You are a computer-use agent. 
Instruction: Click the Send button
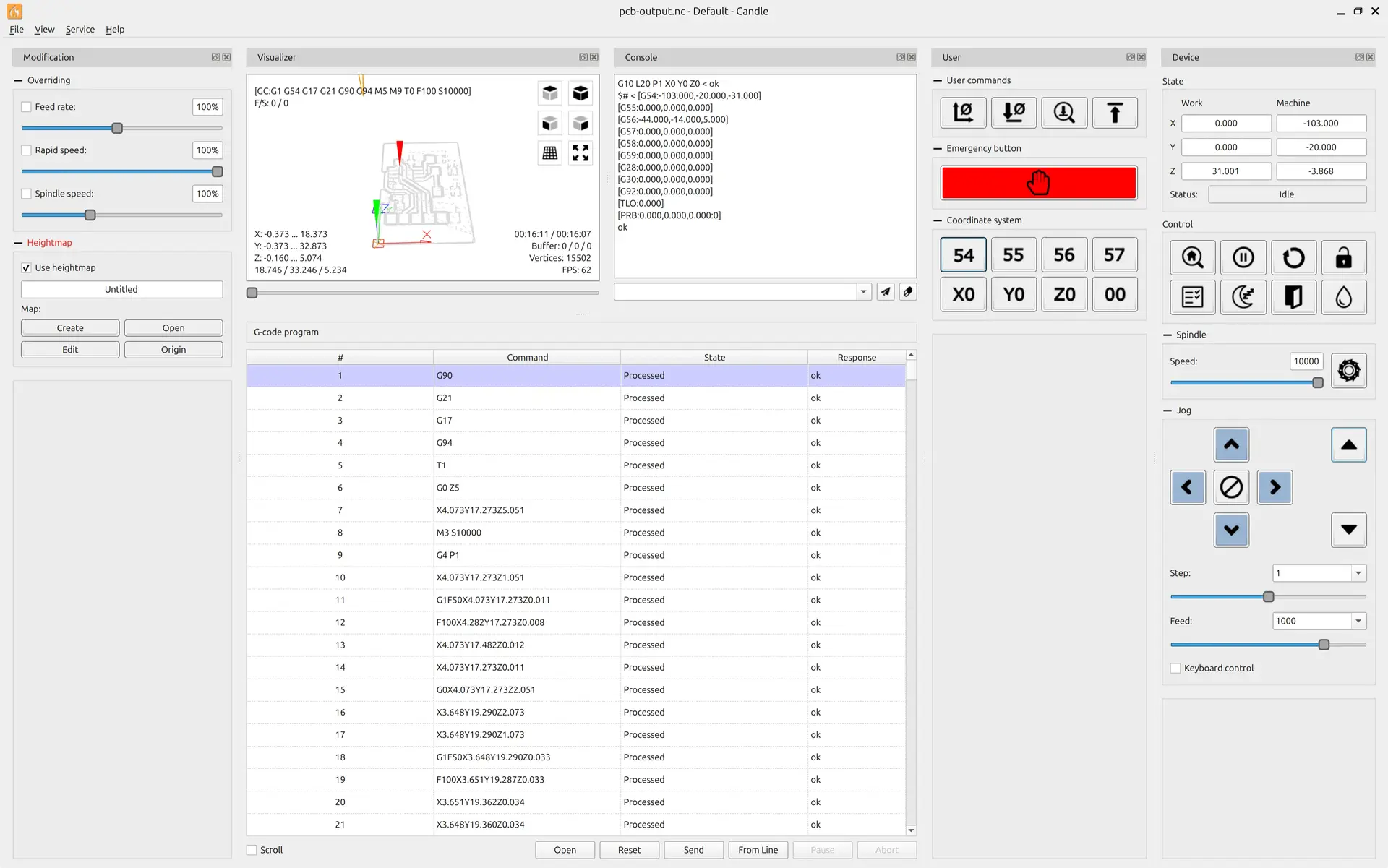(x=693, y=850)
